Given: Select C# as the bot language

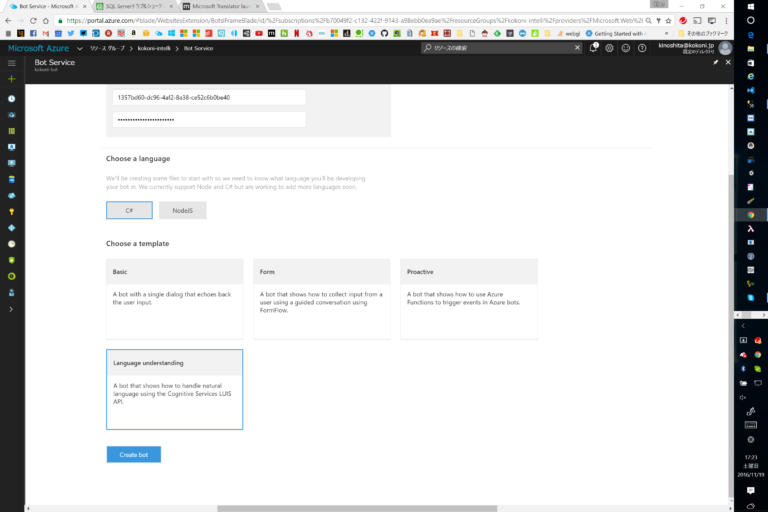Looking at the screenshot, I should pos(129,210).
